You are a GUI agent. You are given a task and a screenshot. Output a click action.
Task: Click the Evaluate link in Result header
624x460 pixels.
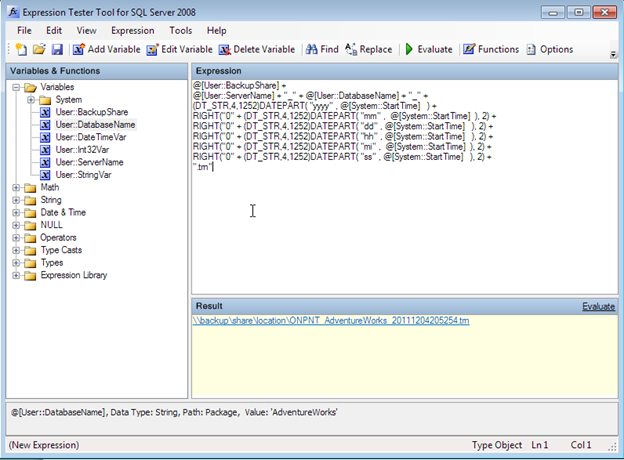(x=598, y=306)
